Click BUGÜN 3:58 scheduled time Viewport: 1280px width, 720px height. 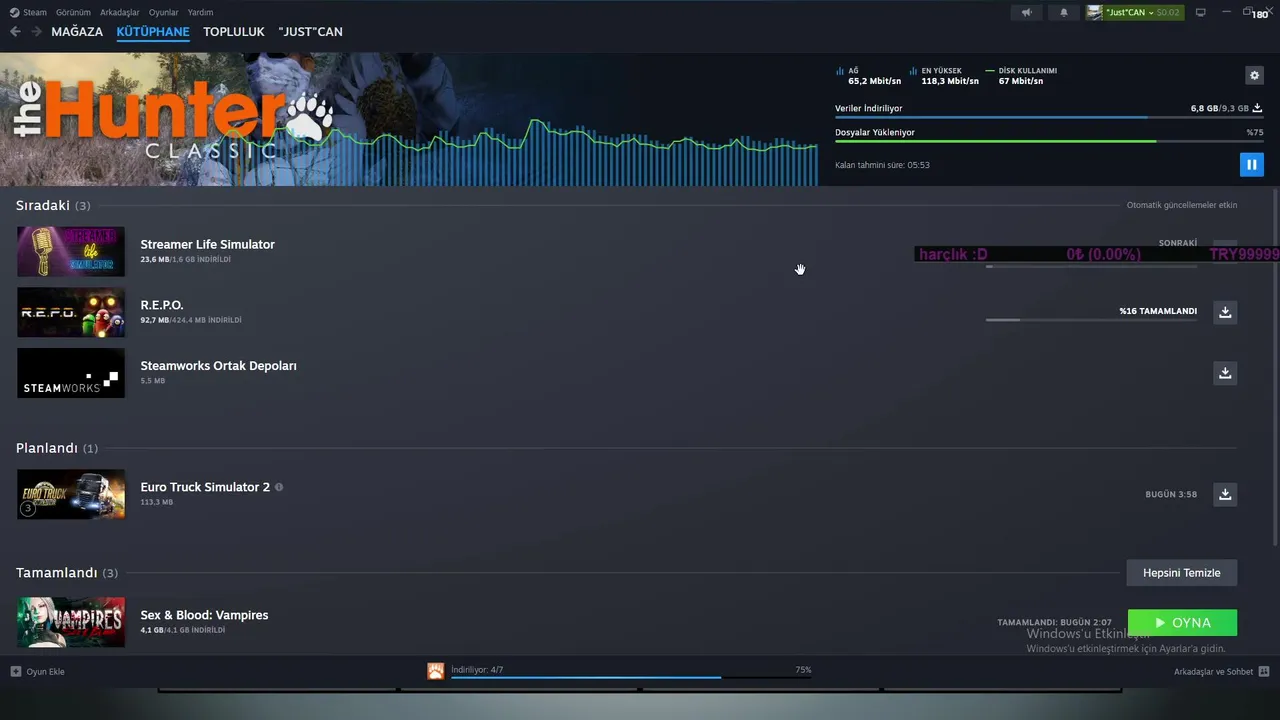pyautogui.click(x=1171, y=494)
